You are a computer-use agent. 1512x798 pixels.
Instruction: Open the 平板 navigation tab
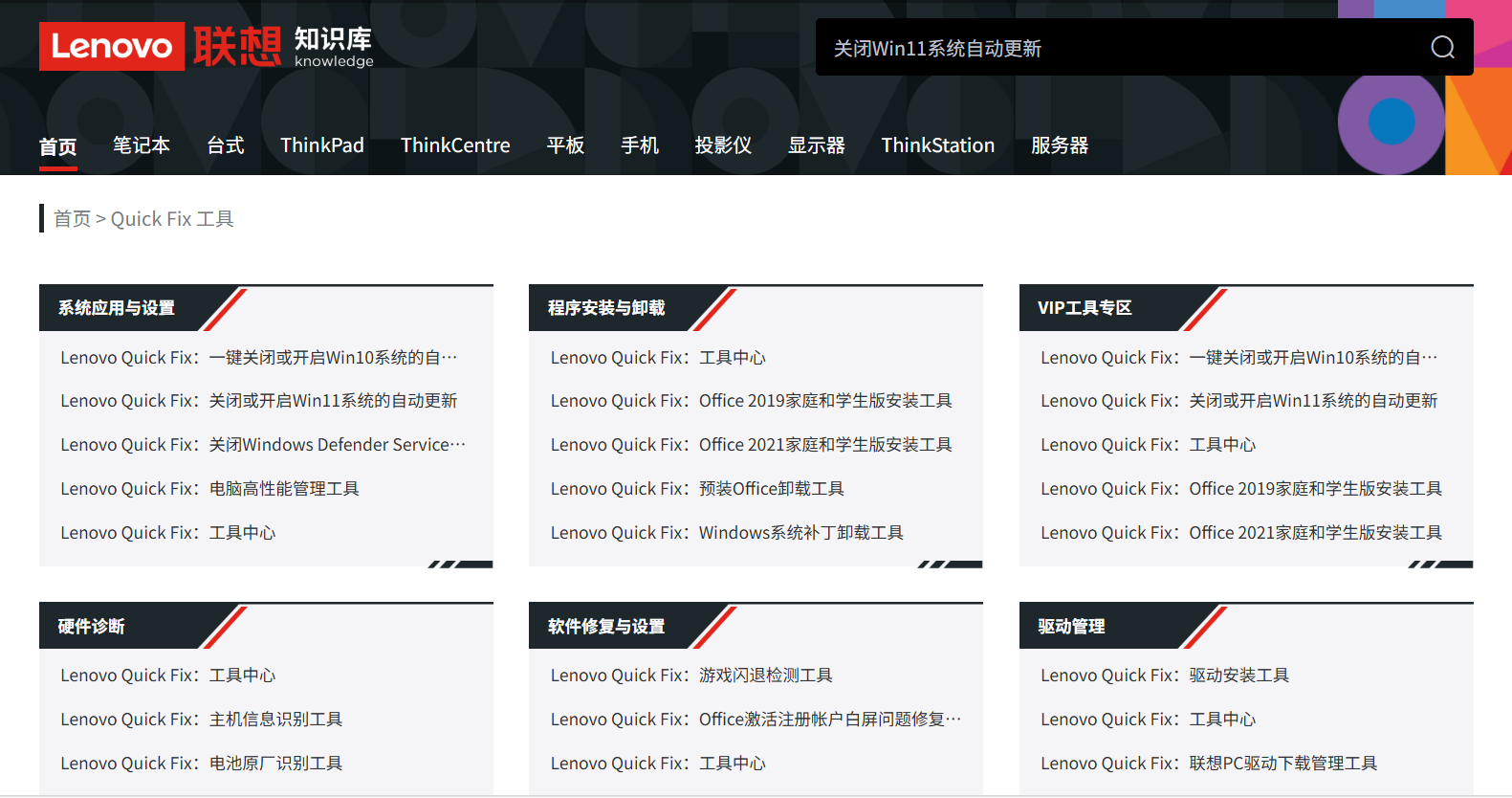tap(565, 145)
